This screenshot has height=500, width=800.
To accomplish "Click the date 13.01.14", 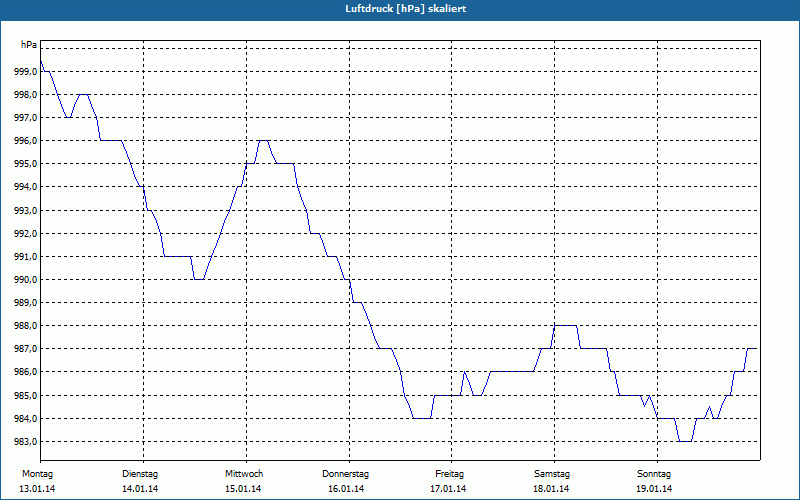I will click(x=37, y=489).
